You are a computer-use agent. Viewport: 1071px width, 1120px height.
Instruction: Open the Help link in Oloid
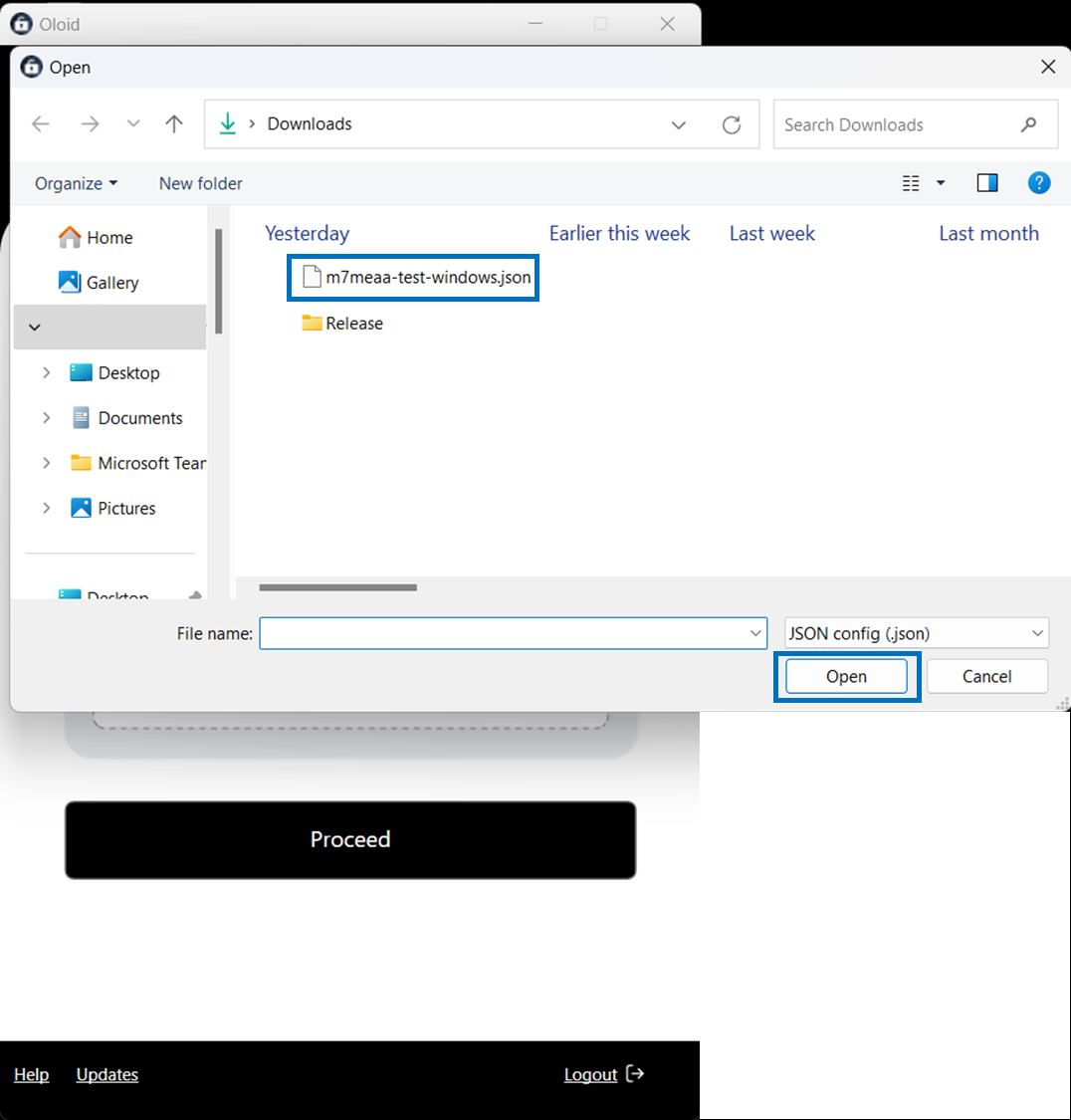pos(32,1074)
